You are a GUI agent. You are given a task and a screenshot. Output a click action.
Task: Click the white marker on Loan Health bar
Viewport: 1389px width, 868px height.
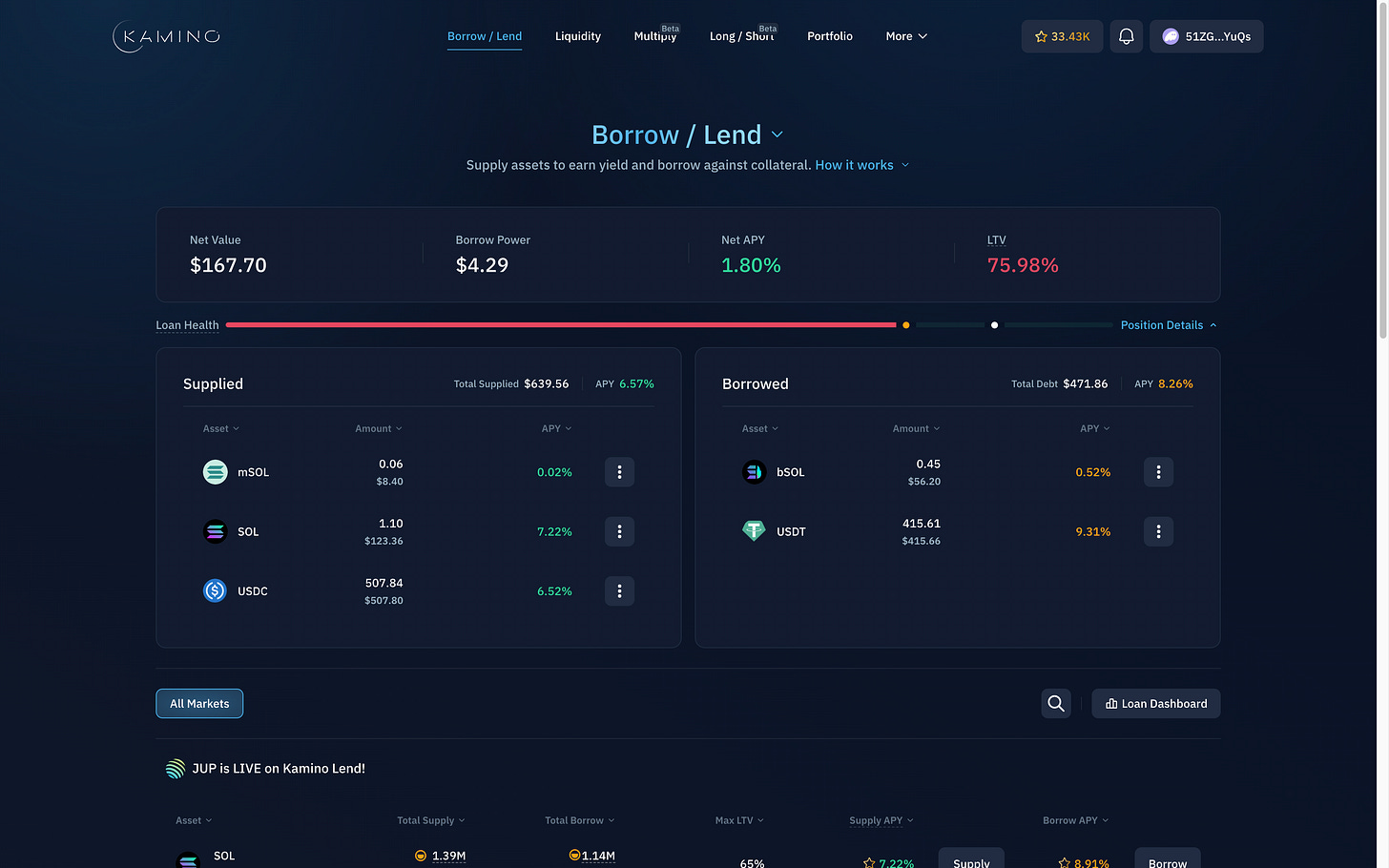pos(994,325)
